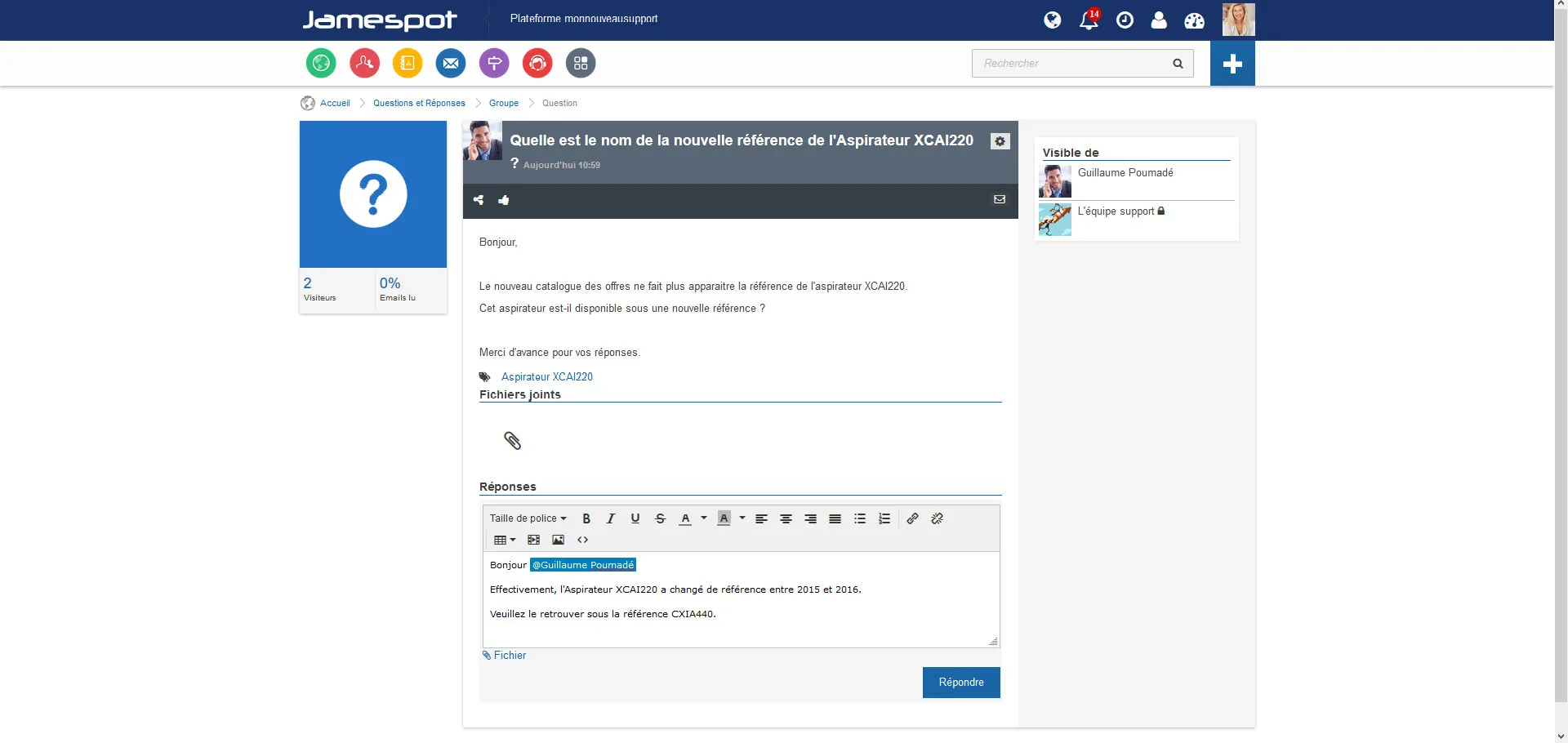The image size is (1568, 743).
Task: Open the red users/groups navigation icon
Action: pos(364,63)
